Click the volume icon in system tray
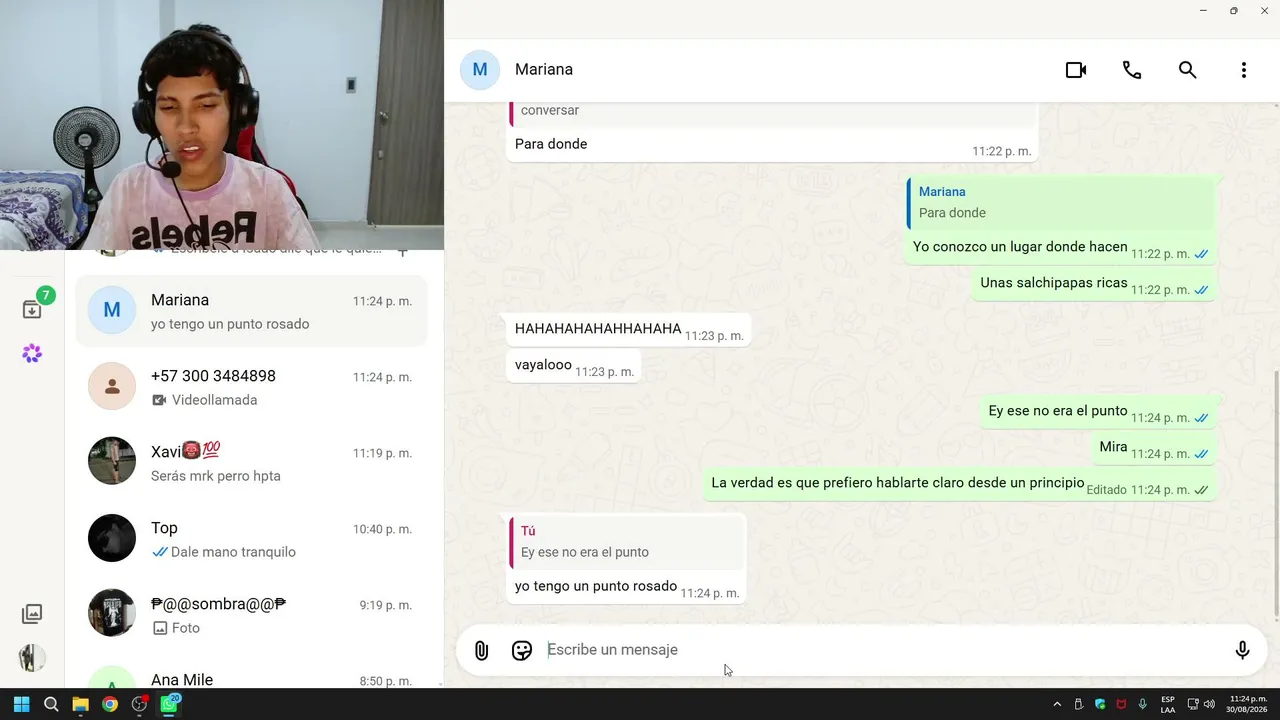 pos(1209,704)
